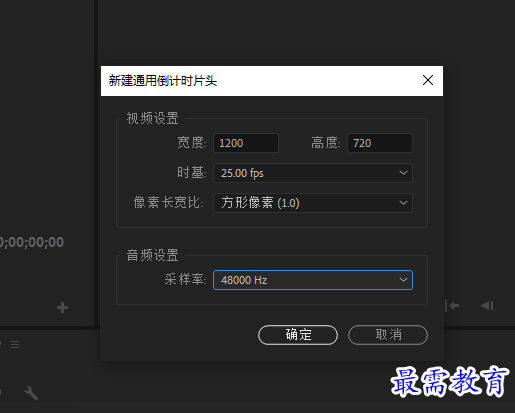Open the wrench settings icon
Screen dimensions: 515x413
pyautogui.click(x=31, y=393)
